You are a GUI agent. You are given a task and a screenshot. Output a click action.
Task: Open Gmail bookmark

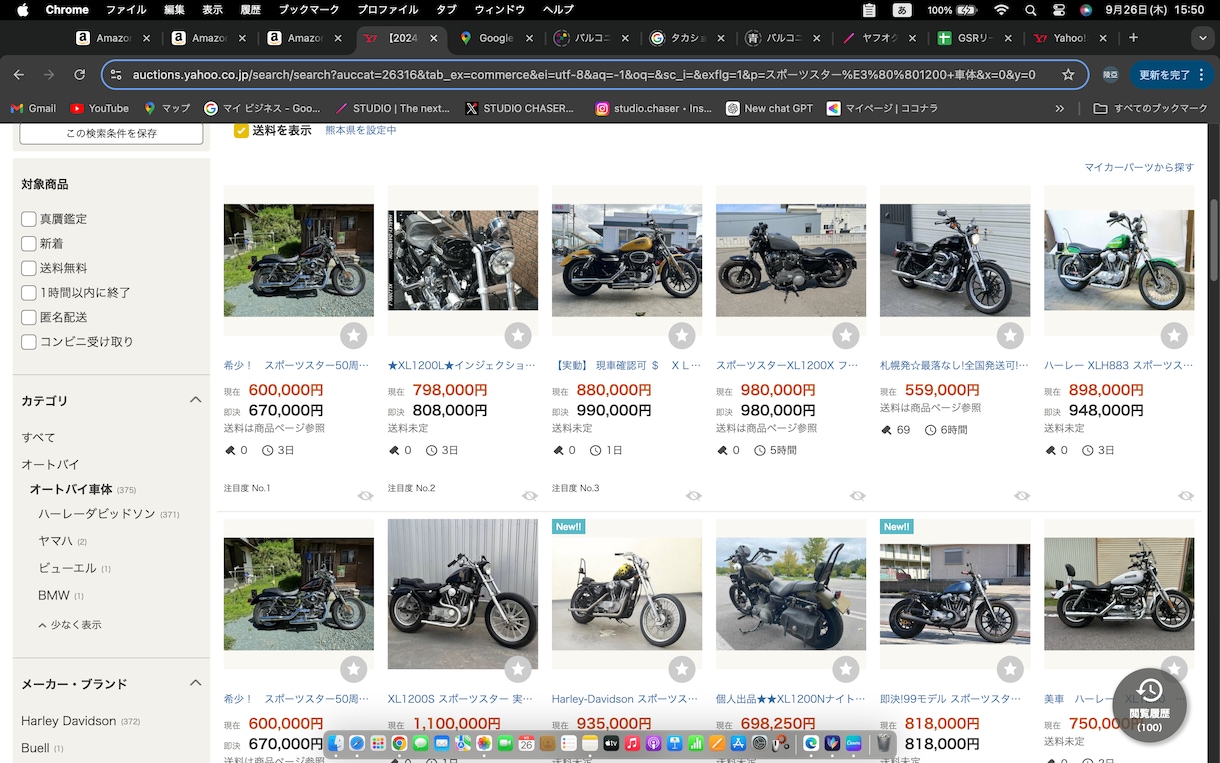[x=33, y=108]
